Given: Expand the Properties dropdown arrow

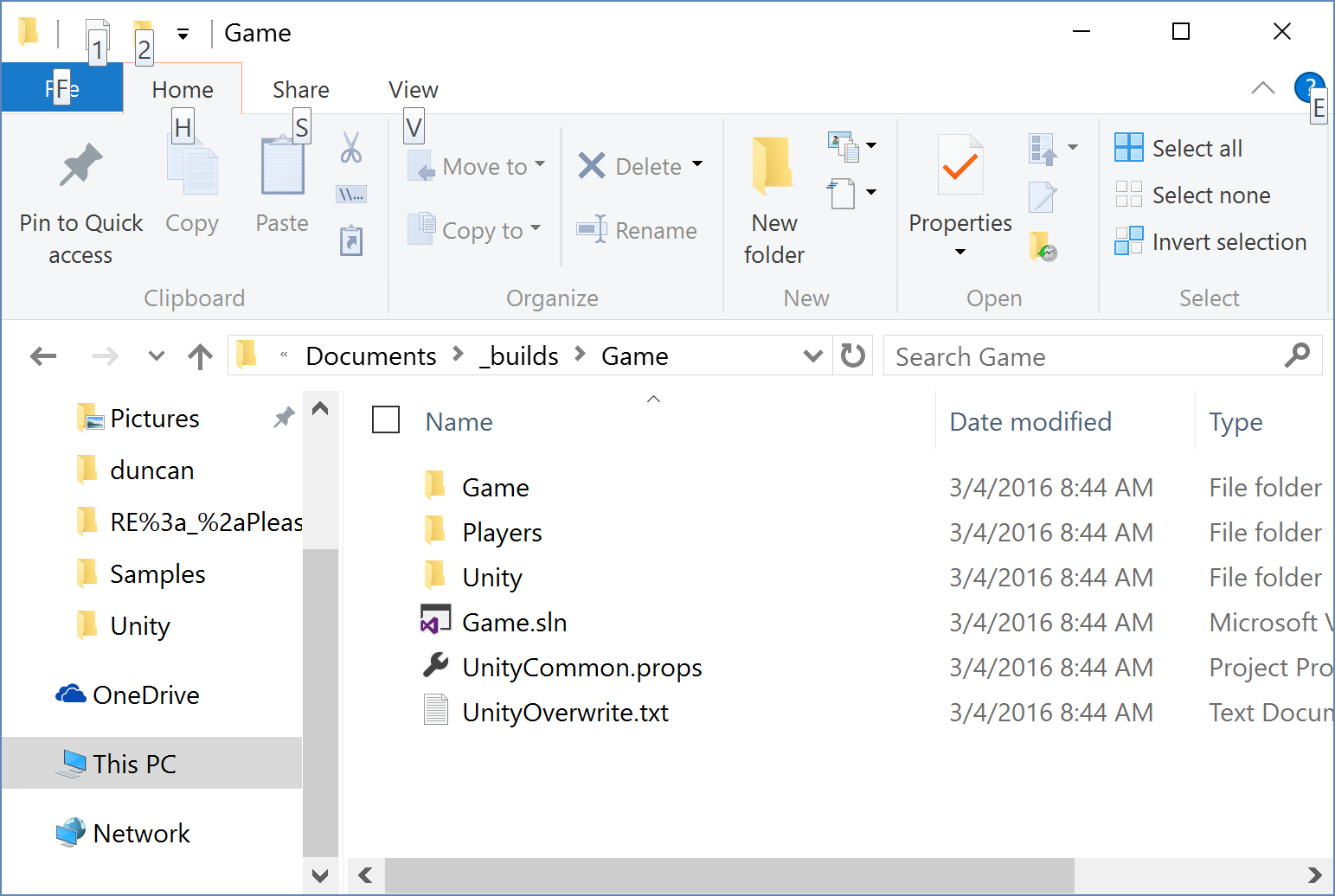Looking at the screenshot, I should [960, 252].
